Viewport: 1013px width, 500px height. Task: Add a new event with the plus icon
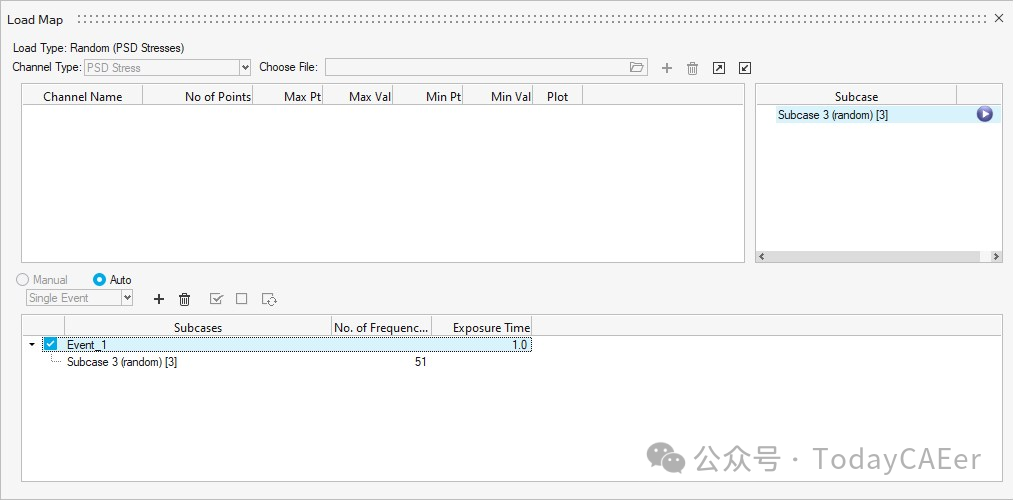pyautogui.click(x=158, y=299)
